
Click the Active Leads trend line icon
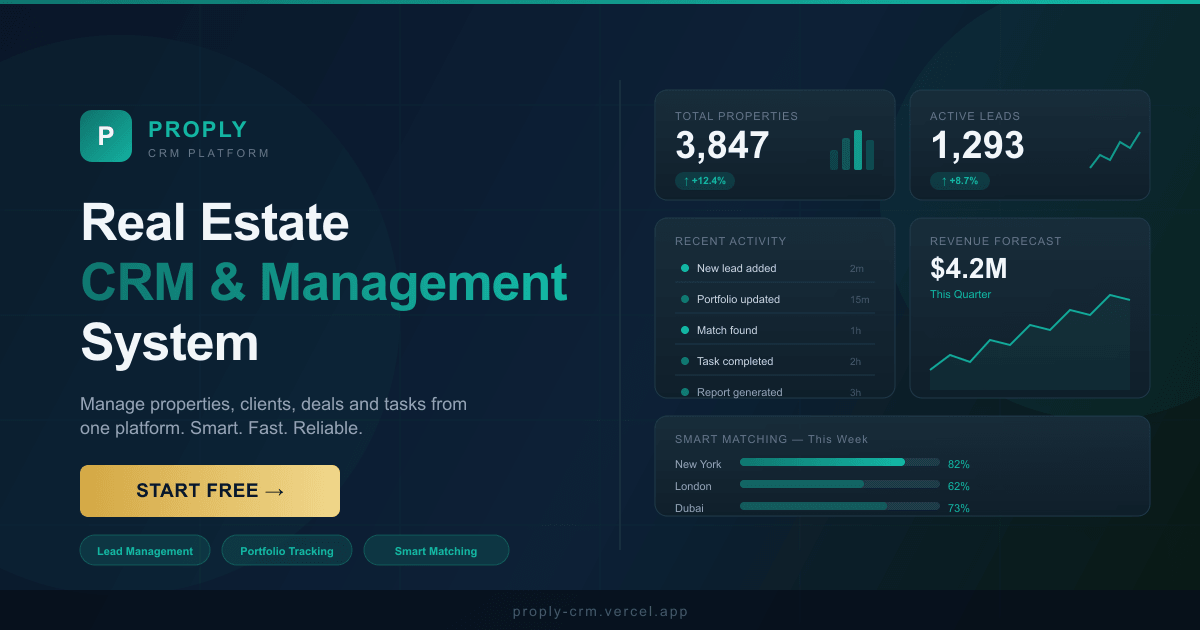click(1115, 150)
